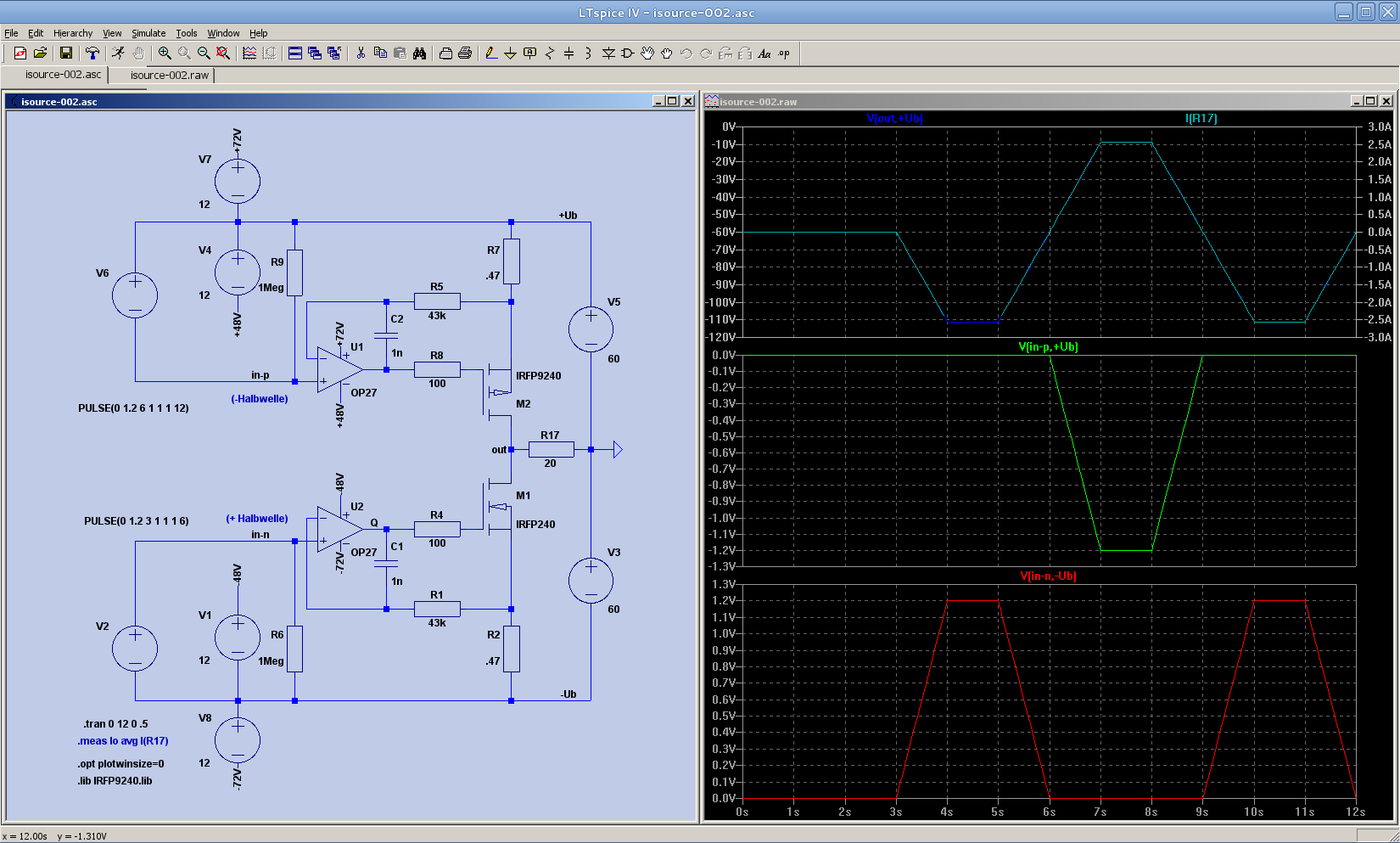Select the Capacitor tool in the toolbar
Viewport: 1400px width, 843px height.
tap(568, 53)
